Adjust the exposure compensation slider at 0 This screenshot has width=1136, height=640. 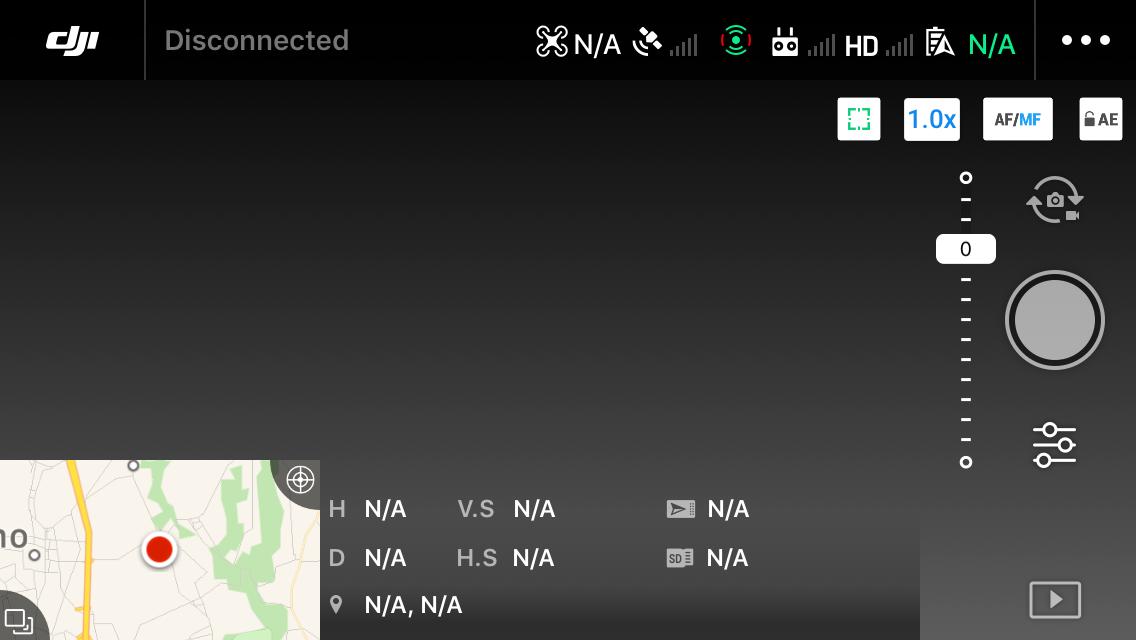click(x=965, y=248)
